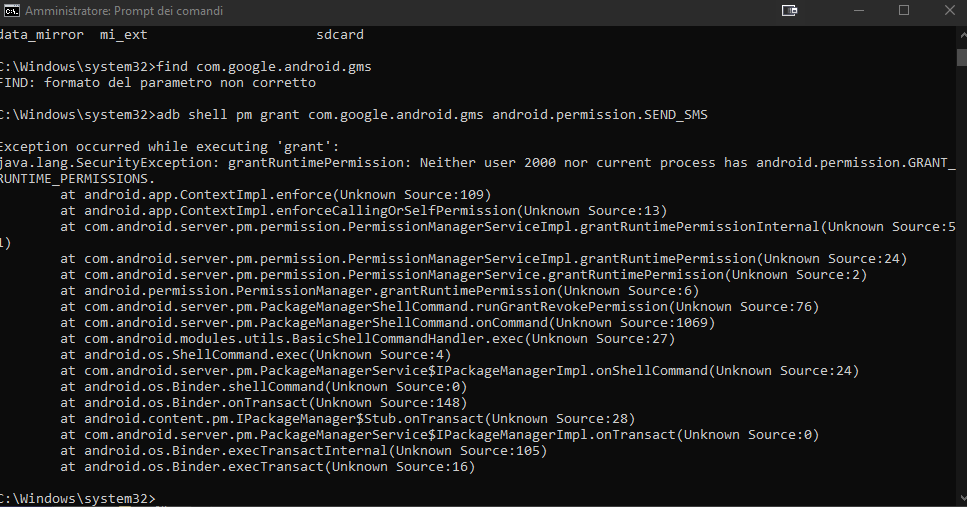The image size is (967, 507).
Task: Close the Prompt dei comandi window
Action: pyautogui.click(x=950, y=10)
